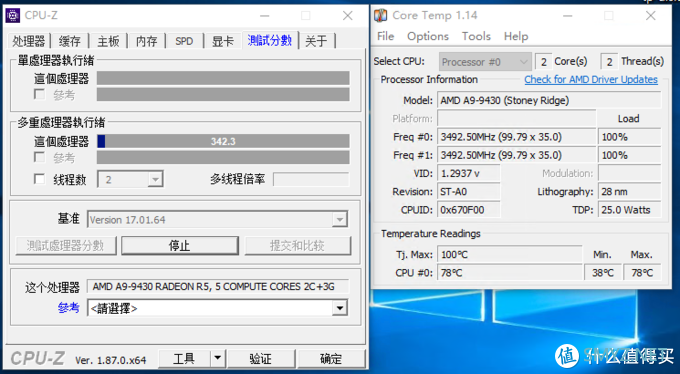Open the Processor #0 dropdown
This screenshot has height=374, width=680.
[485, 62]
